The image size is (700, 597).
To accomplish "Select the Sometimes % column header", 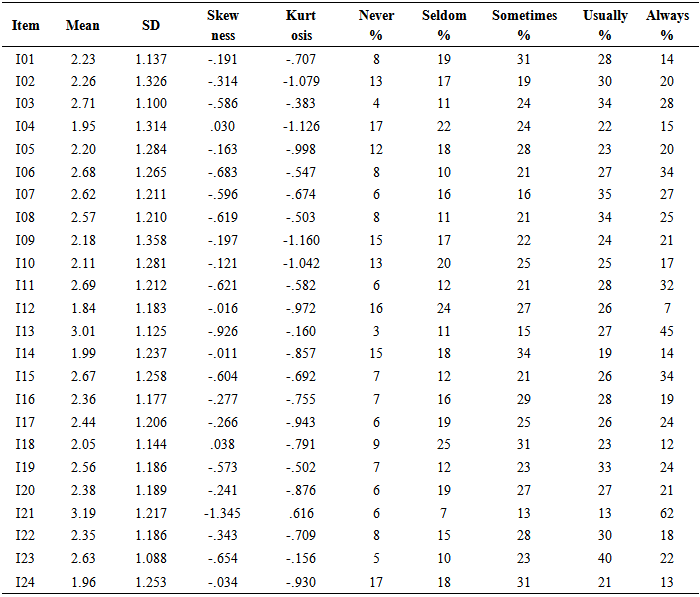I will click(x=523, y=25).
